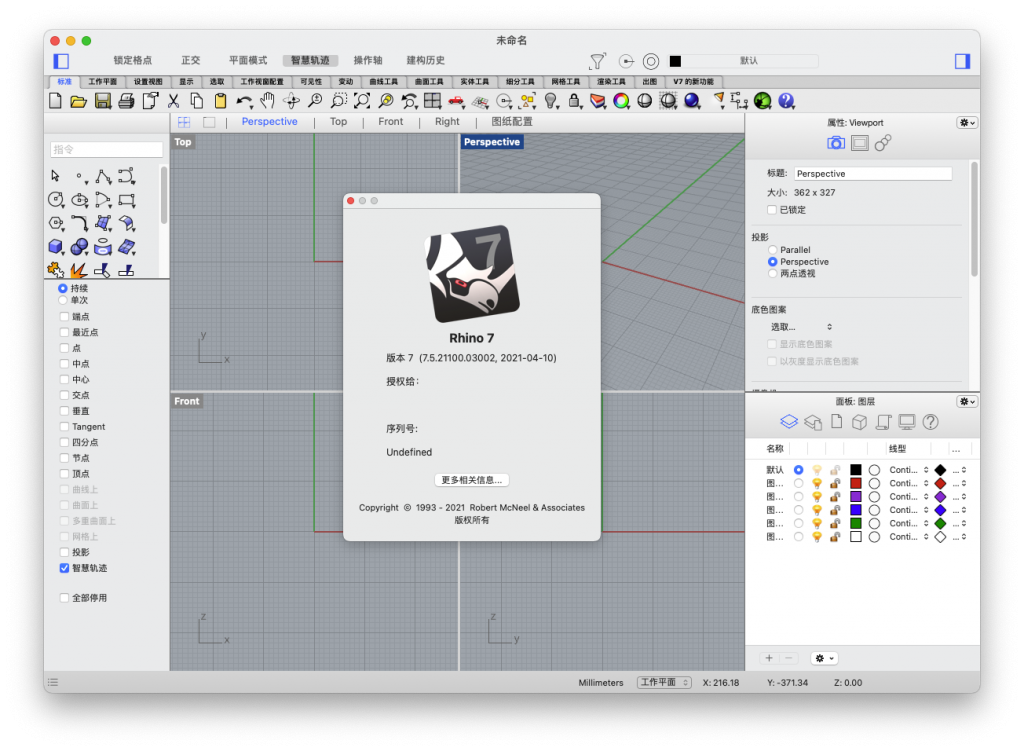Image resolution: width=1024 pixels, height=751 pixels.
Task: Open linetype dropdown for 默认 layer
Action: (908, 470)
